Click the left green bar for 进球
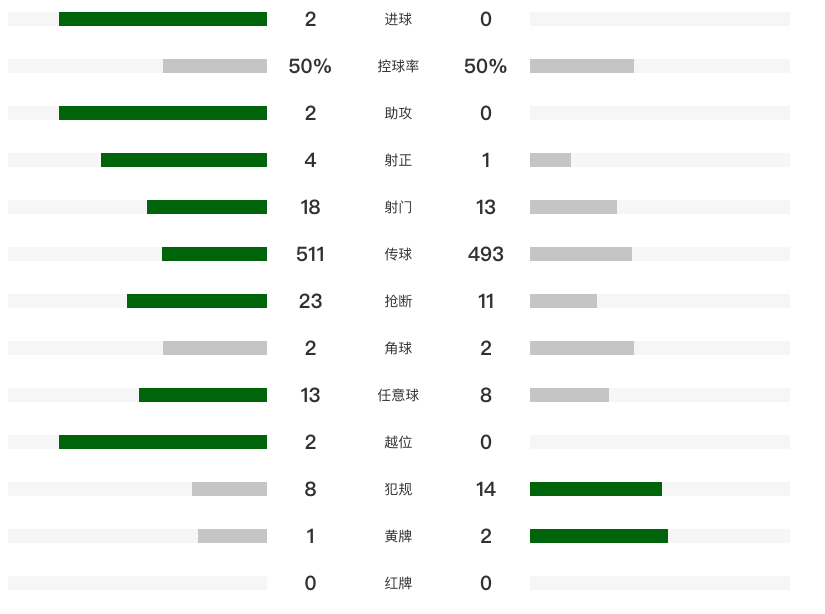This screenshot has width=825, height=614. point(163,19)
